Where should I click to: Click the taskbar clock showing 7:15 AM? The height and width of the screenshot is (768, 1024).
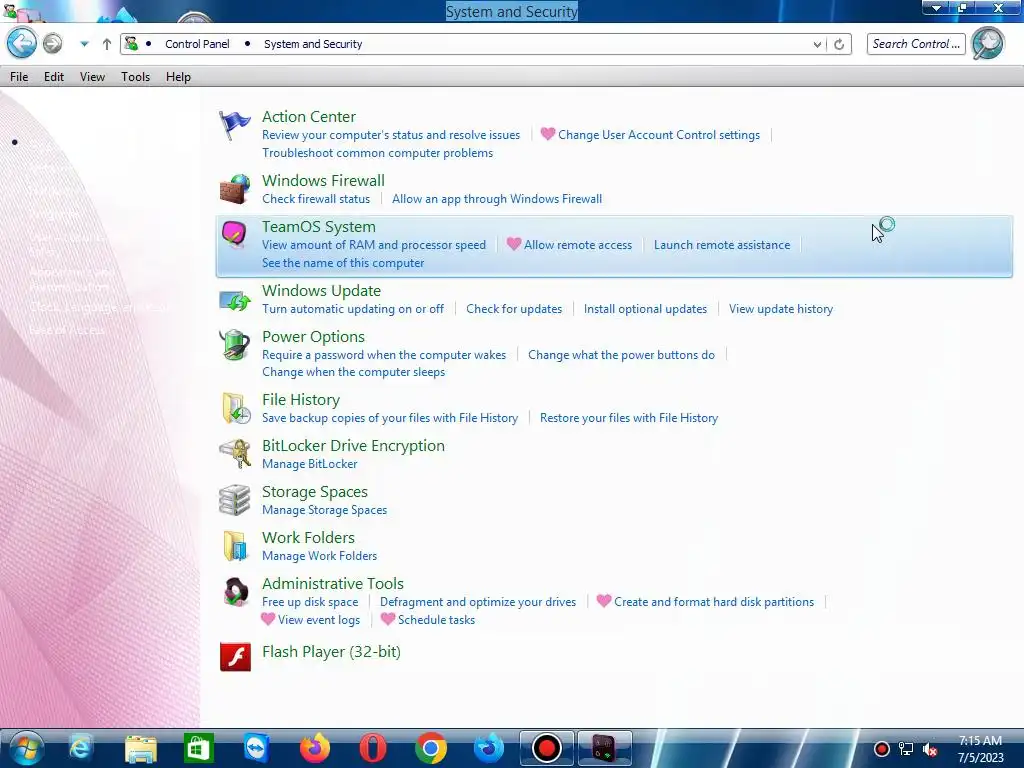click(980, 749)
